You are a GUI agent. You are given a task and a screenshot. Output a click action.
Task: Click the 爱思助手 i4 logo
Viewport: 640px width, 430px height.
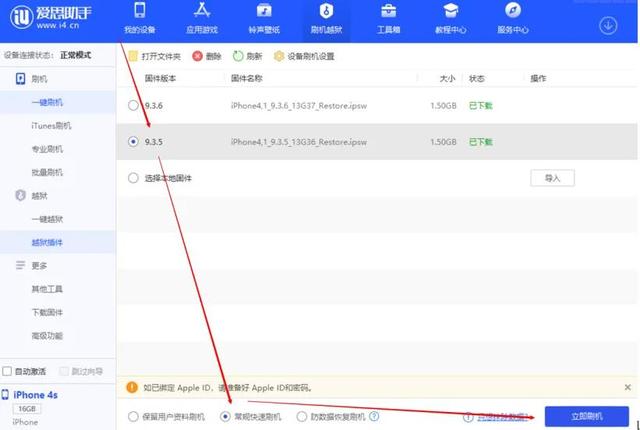click(51, 16)
